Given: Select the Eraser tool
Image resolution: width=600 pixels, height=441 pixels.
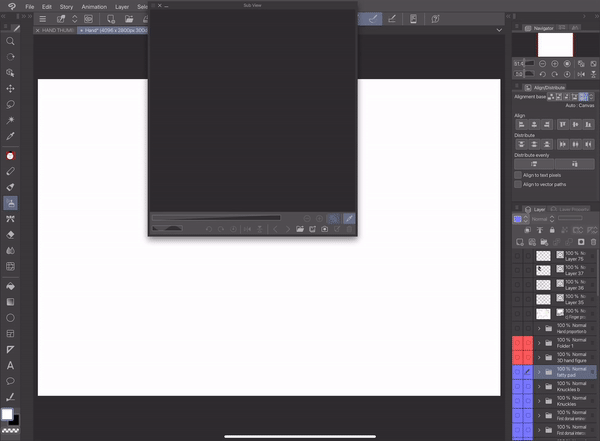Looking at the screenshot, I should (x=10, y=235).
